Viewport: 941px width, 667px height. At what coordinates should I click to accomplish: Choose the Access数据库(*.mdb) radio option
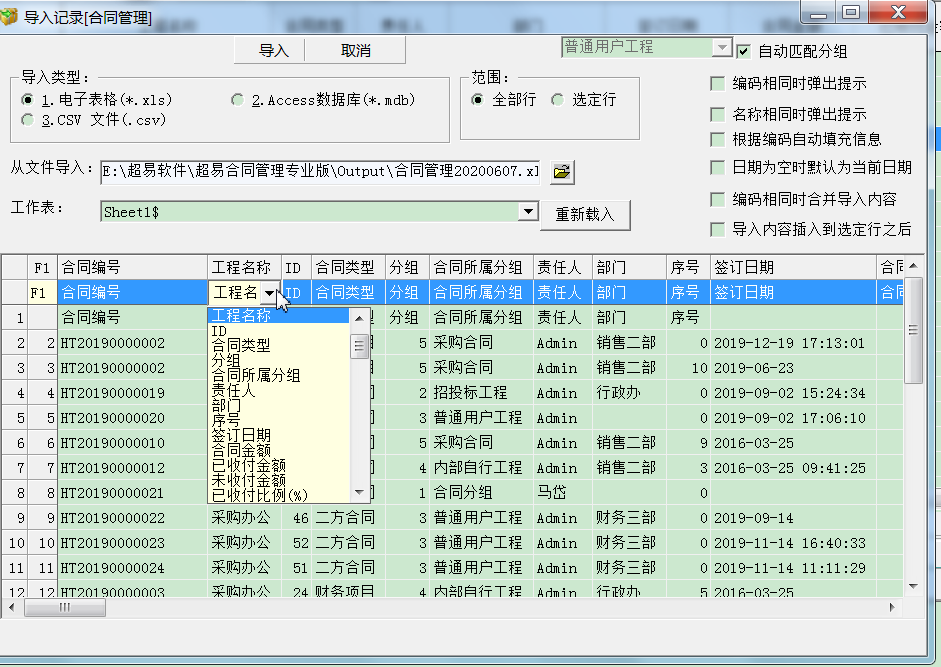237,100
